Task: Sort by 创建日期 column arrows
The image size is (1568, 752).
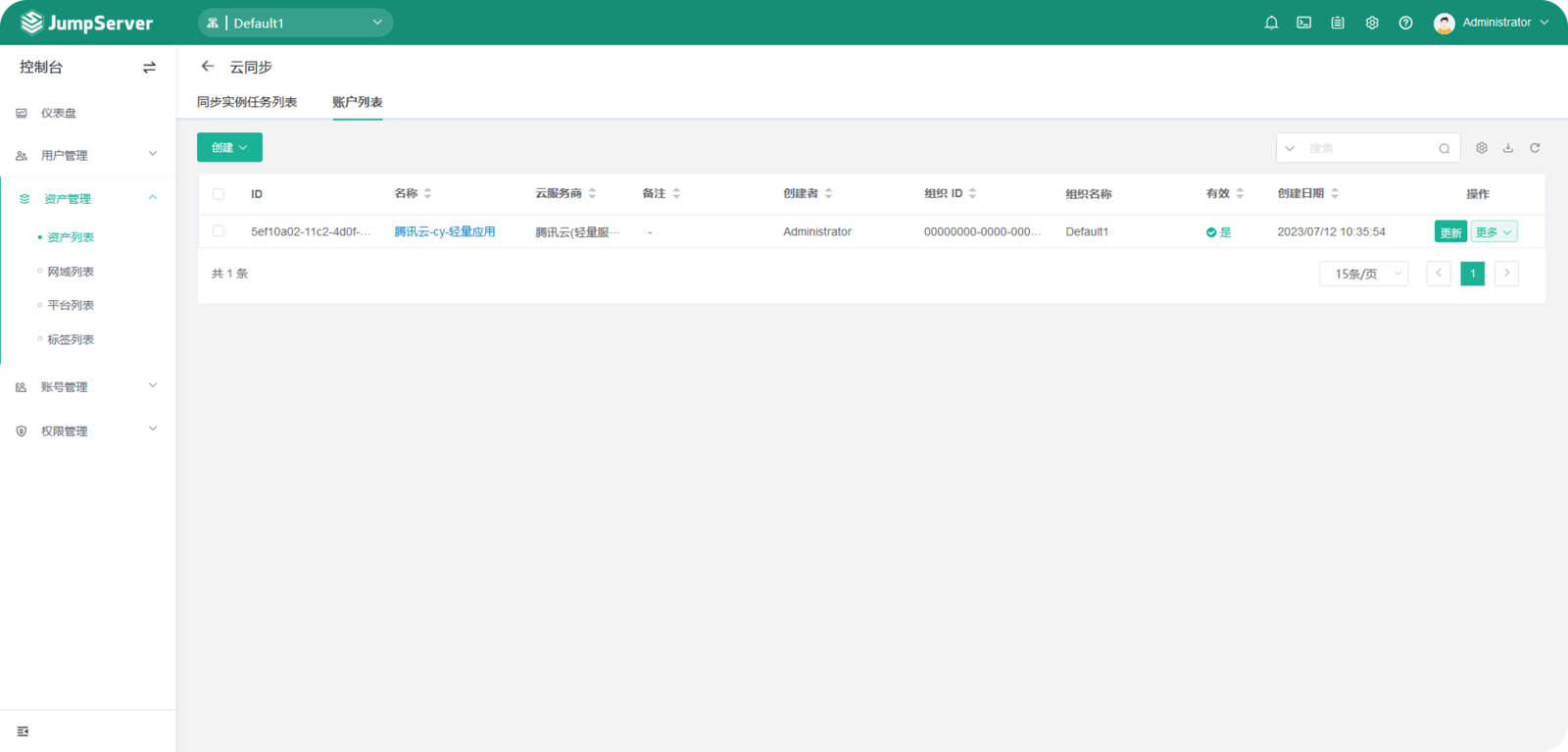Action: coord(1335,193)
